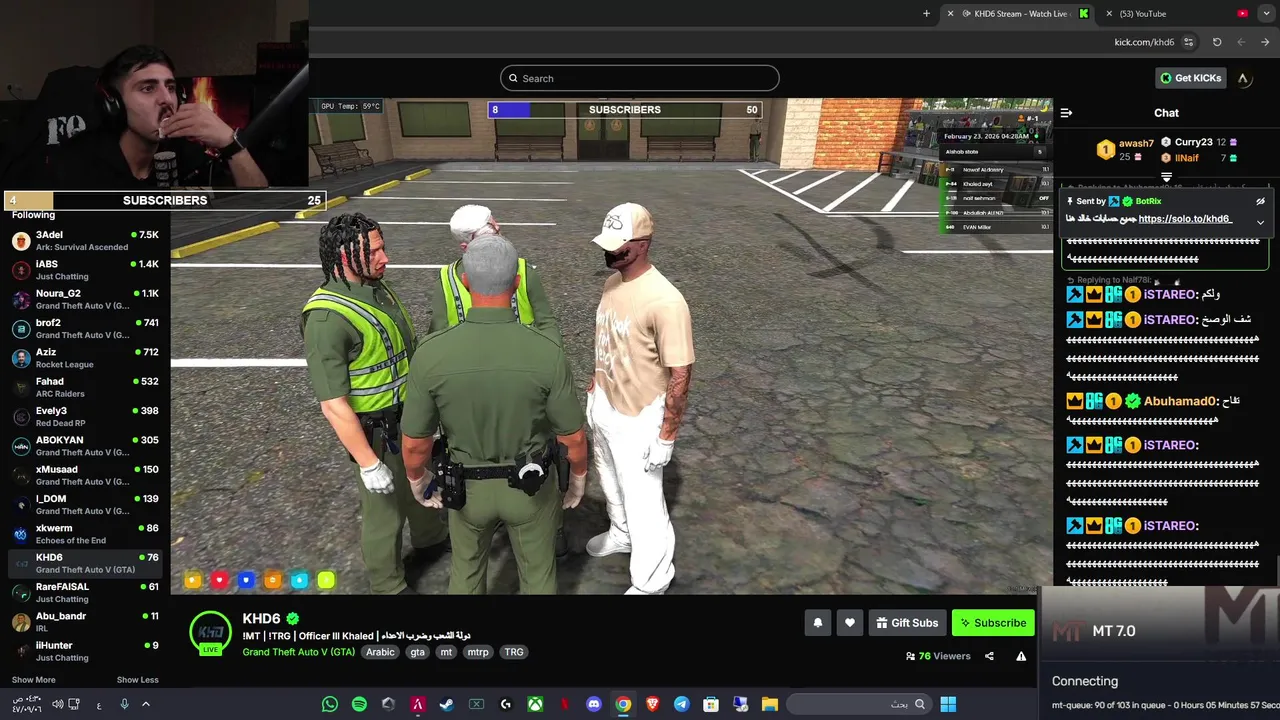1280x720 pixels.
Task: Open the Grand Theft Auto V (GTA) category link
Action: tap(298, 652)
